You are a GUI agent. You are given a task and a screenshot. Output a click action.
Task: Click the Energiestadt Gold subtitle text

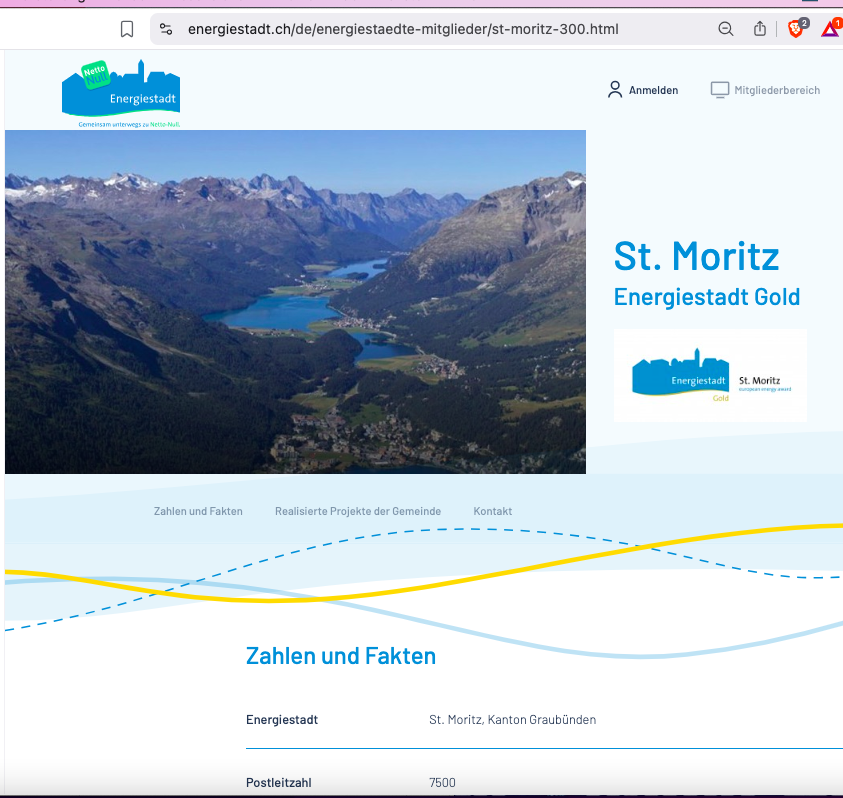706,297
